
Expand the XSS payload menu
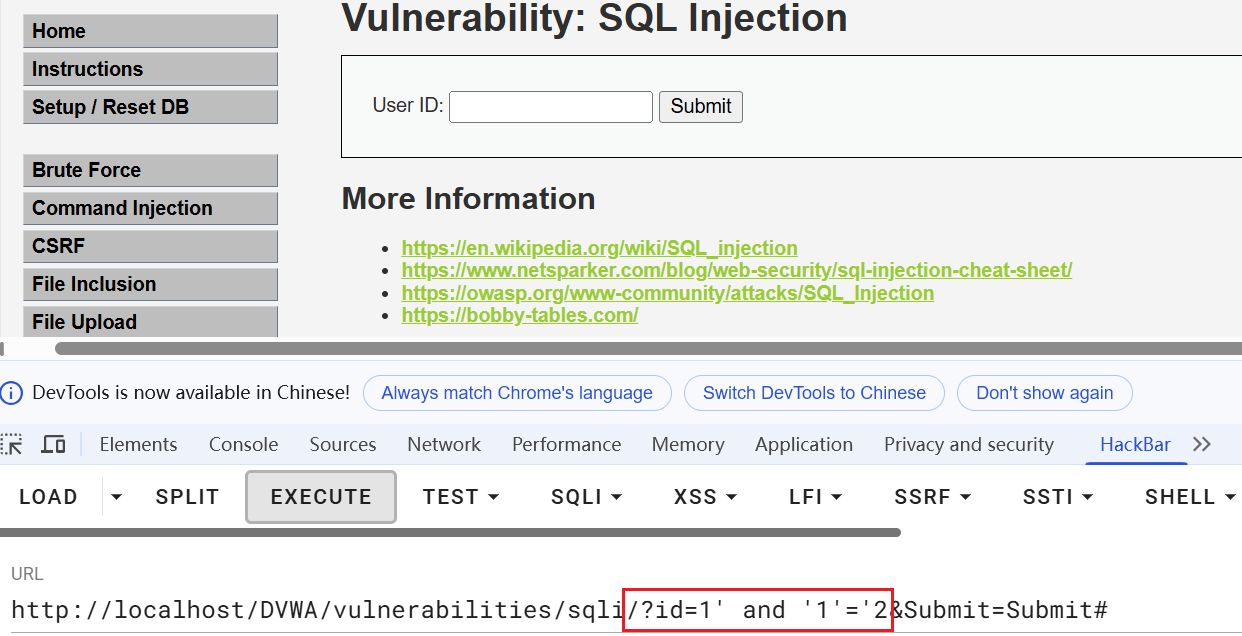[705, 497]
